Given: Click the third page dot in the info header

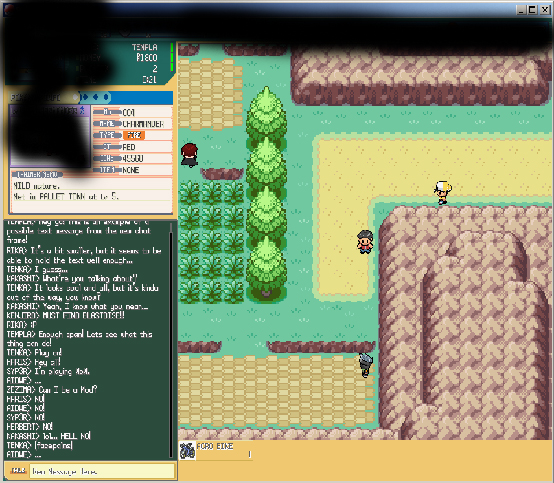Looking at the screenshot, I should click(x=106, y=97).
